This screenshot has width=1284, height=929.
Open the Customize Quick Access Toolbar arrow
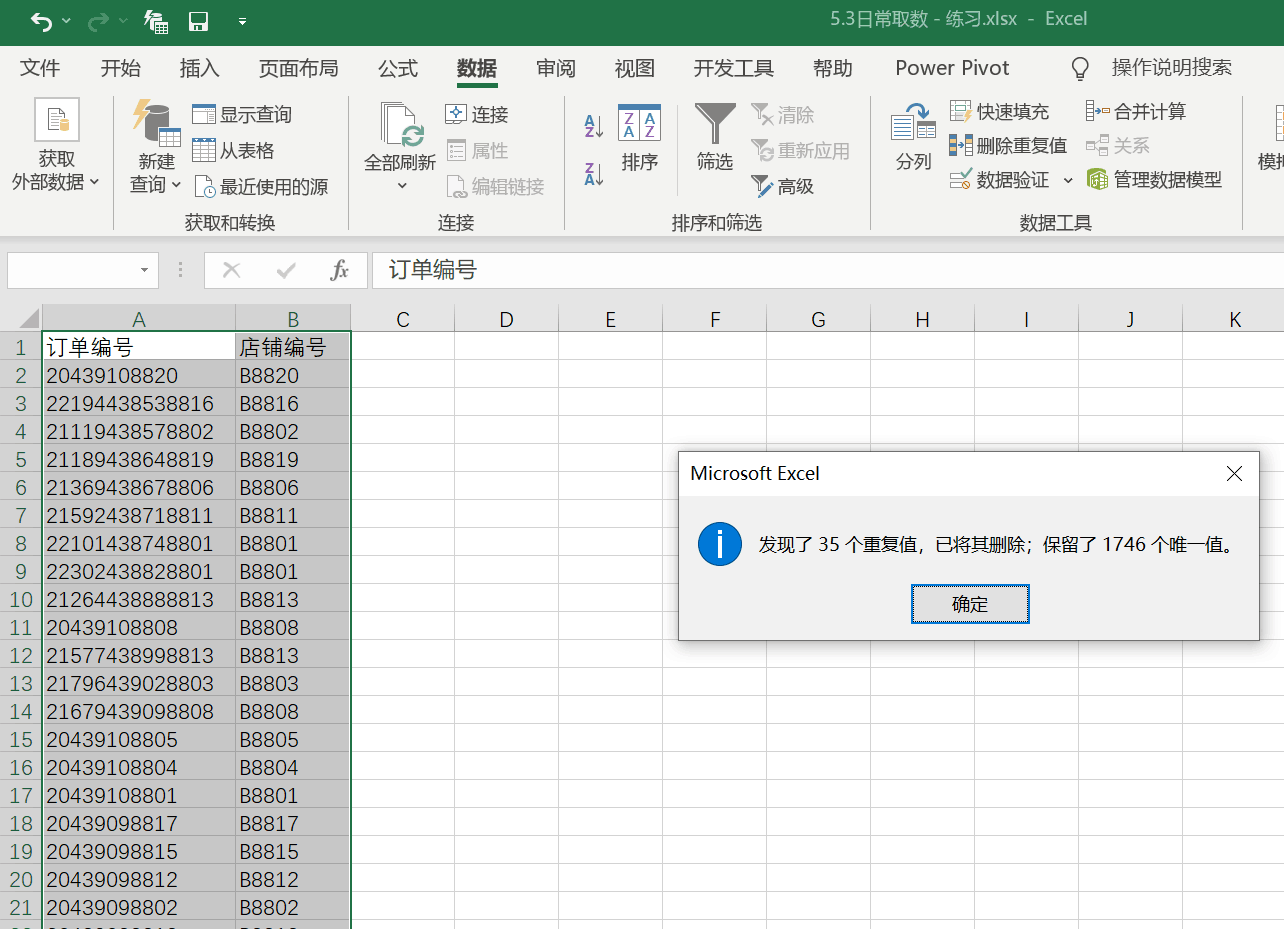[242, 20]
